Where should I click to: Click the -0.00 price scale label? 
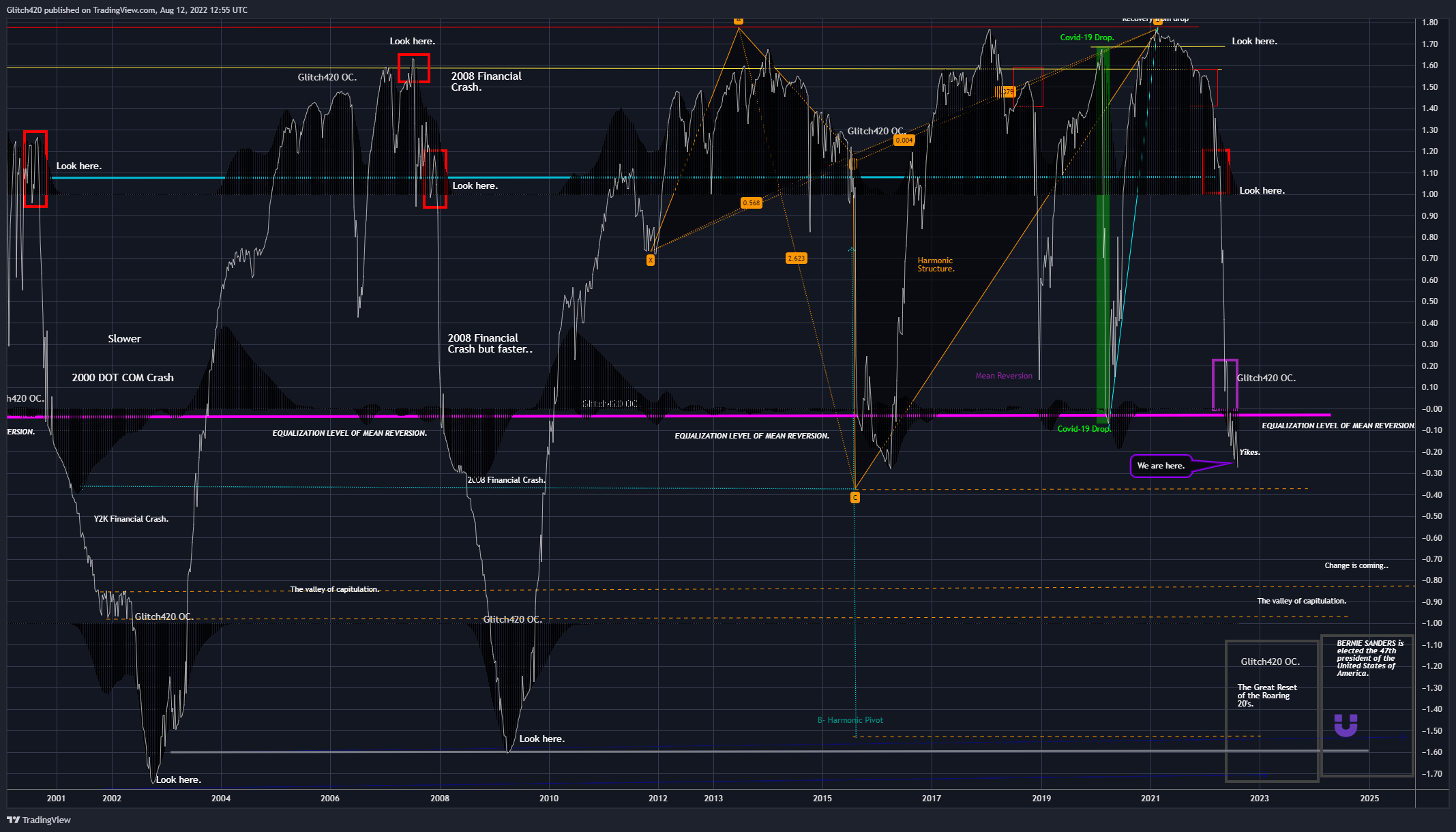coord(1431,409)
